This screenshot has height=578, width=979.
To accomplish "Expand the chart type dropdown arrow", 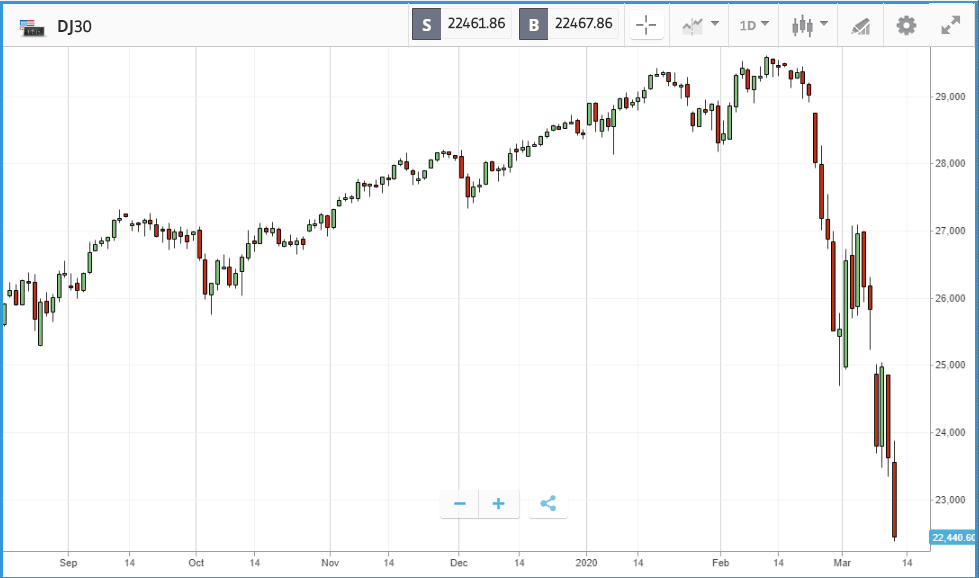I will 824,24.
